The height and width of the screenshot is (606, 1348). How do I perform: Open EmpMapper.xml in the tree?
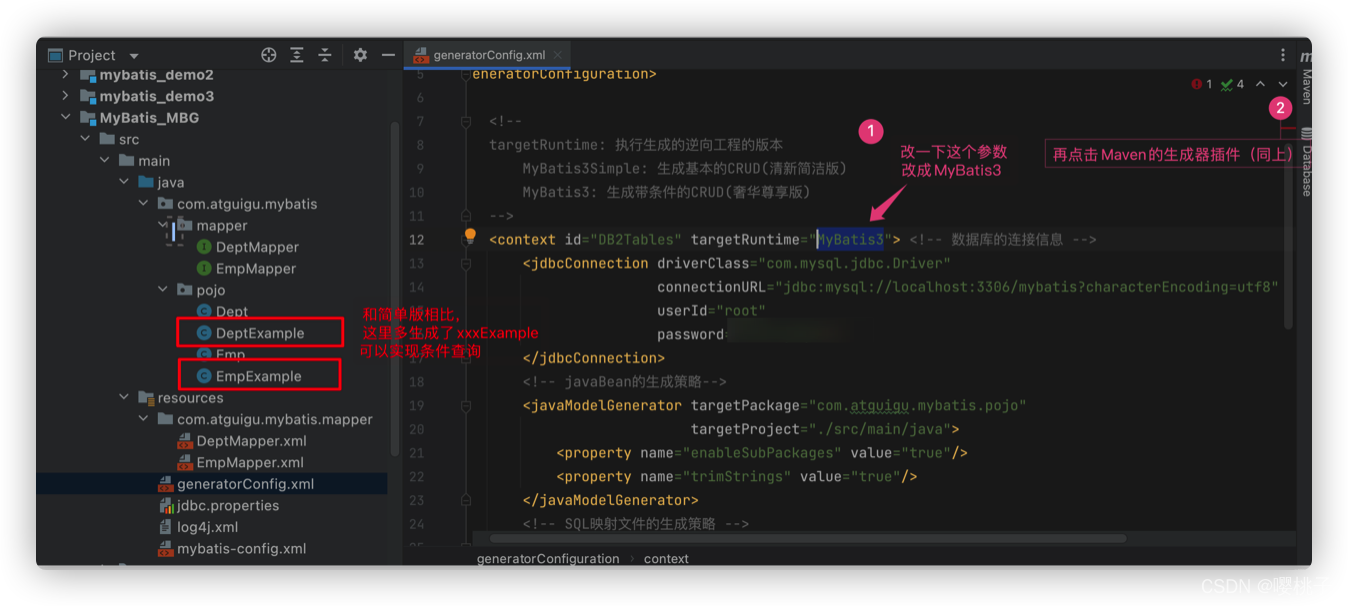[241, 462]
